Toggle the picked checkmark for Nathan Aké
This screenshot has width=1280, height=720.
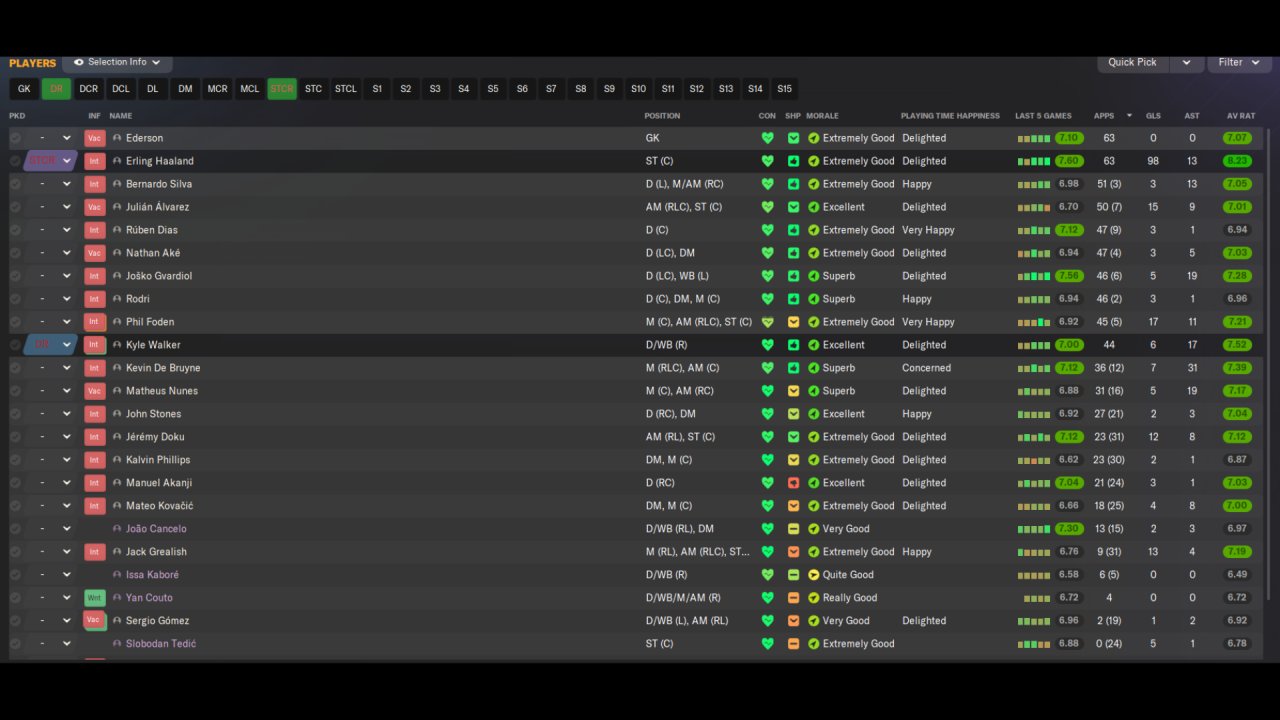(x=15, y=253)
